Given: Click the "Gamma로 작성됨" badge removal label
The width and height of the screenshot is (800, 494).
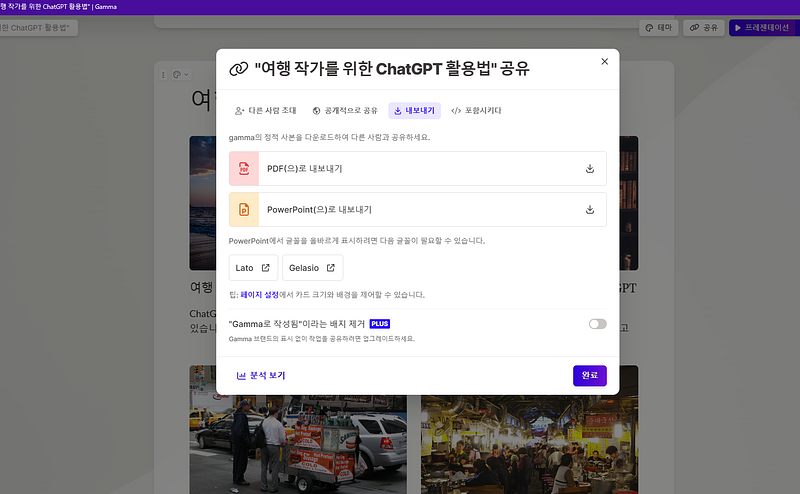Looking at the screenshot, I should 297,324.
